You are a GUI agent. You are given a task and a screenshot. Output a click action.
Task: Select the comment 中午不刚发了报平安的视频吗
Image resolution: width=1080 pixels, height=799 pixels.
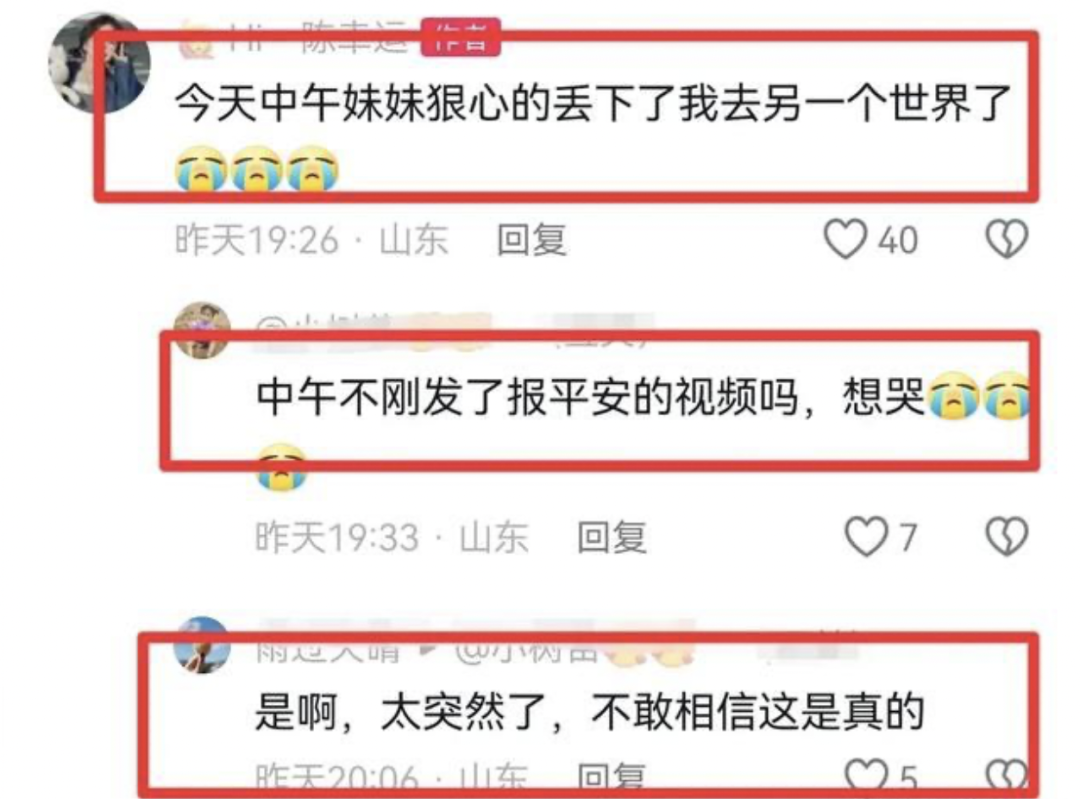tap(527, 397)
